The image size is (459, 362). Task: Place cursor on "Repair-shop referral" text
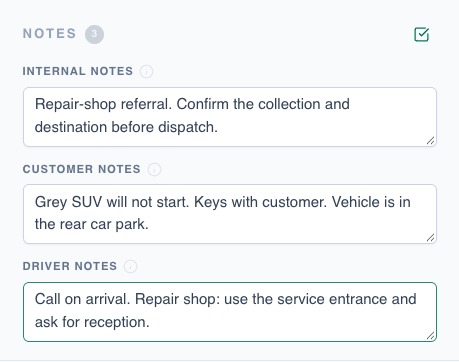point(101,104)
